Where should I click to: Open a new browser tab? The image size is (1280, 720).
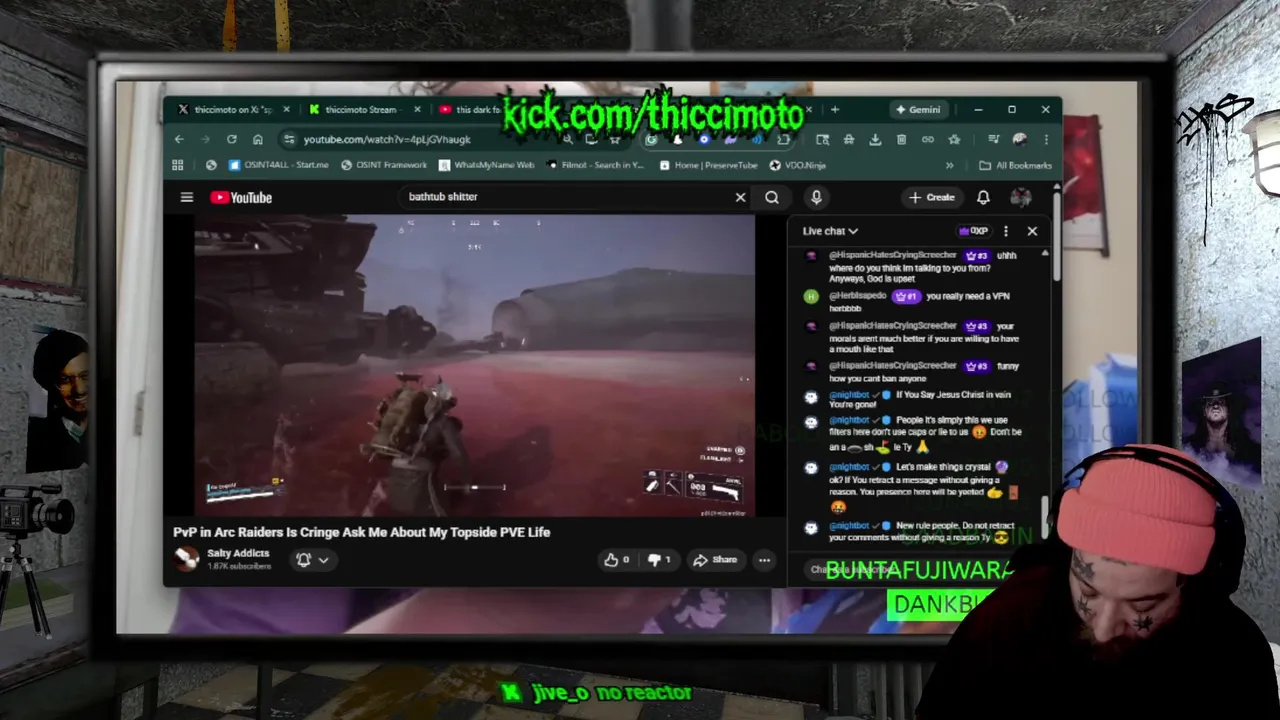pyautogui.click(x=834, y=109)
